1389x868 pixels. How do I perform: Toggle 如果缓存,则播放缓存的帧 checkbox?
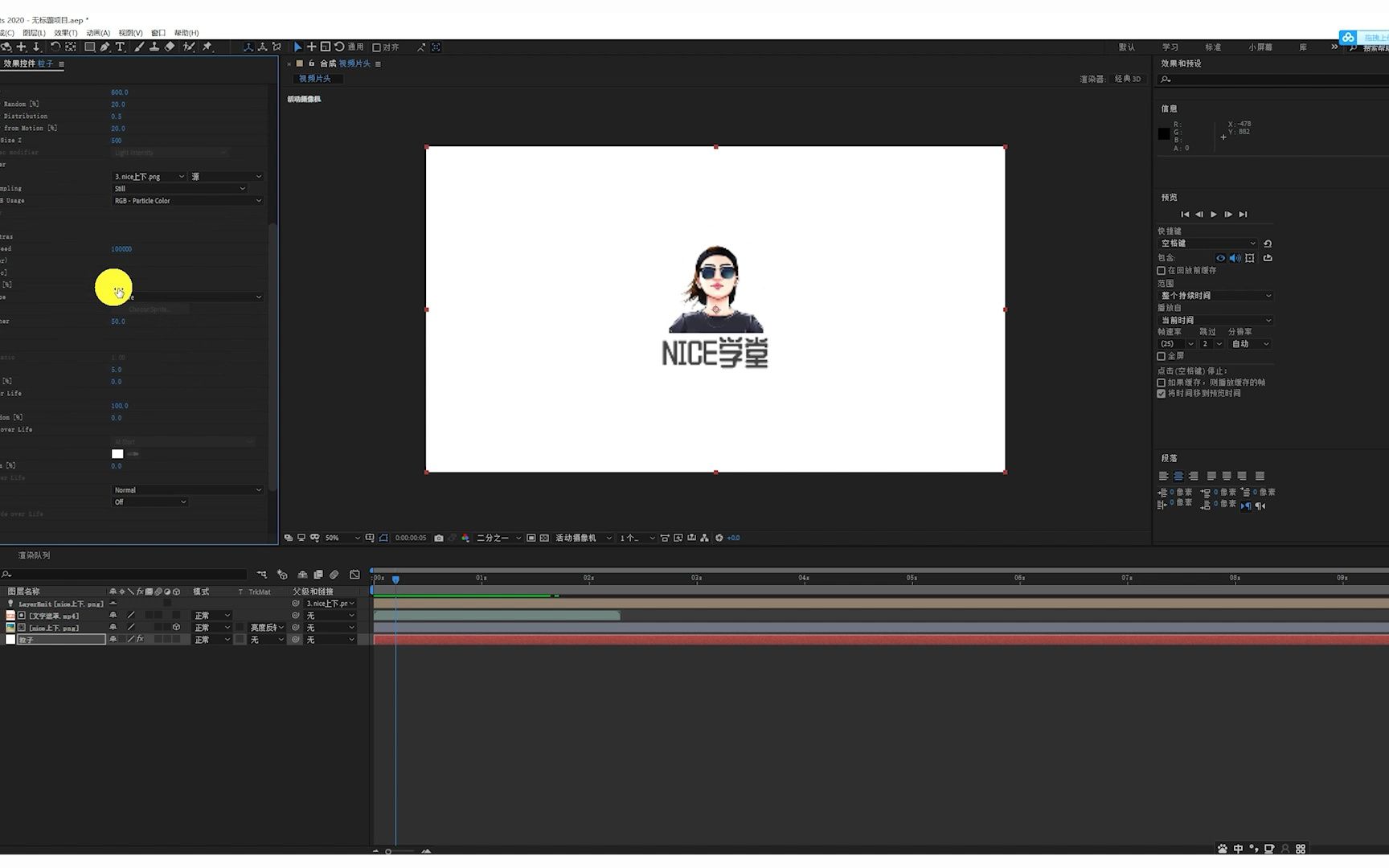(1162, 383)
